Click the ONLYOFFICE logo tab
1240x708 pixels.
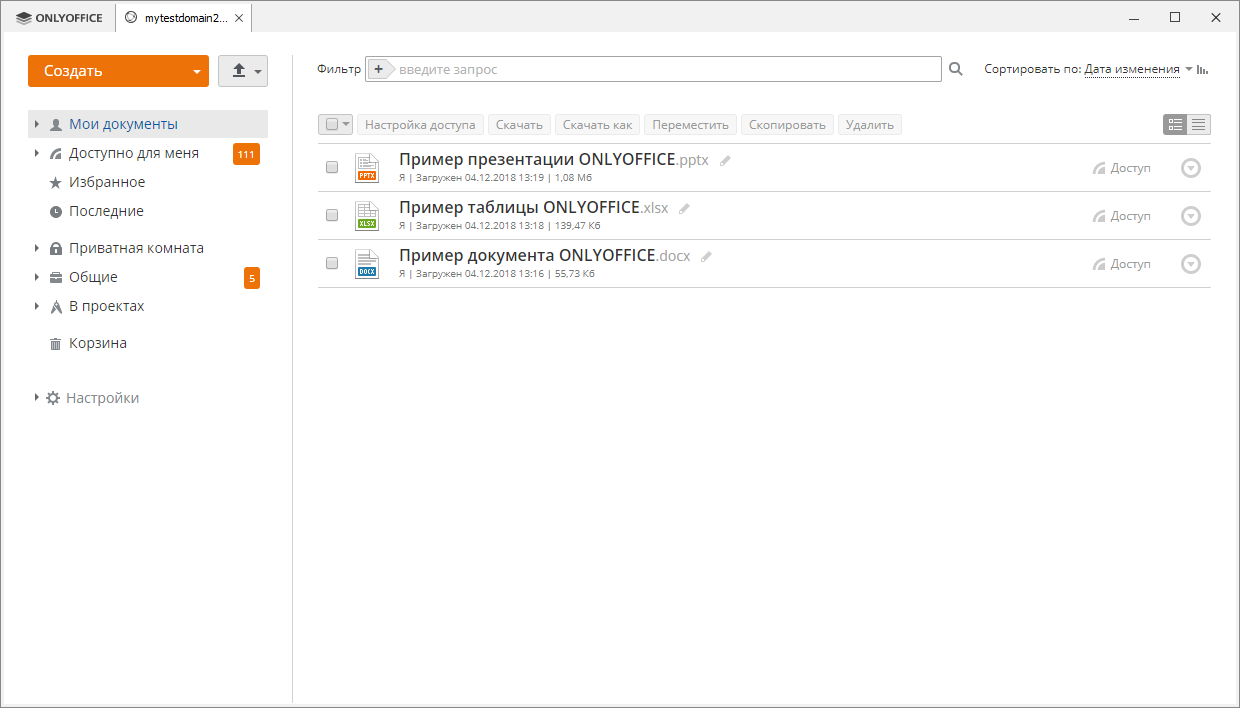tap(59, 17)
